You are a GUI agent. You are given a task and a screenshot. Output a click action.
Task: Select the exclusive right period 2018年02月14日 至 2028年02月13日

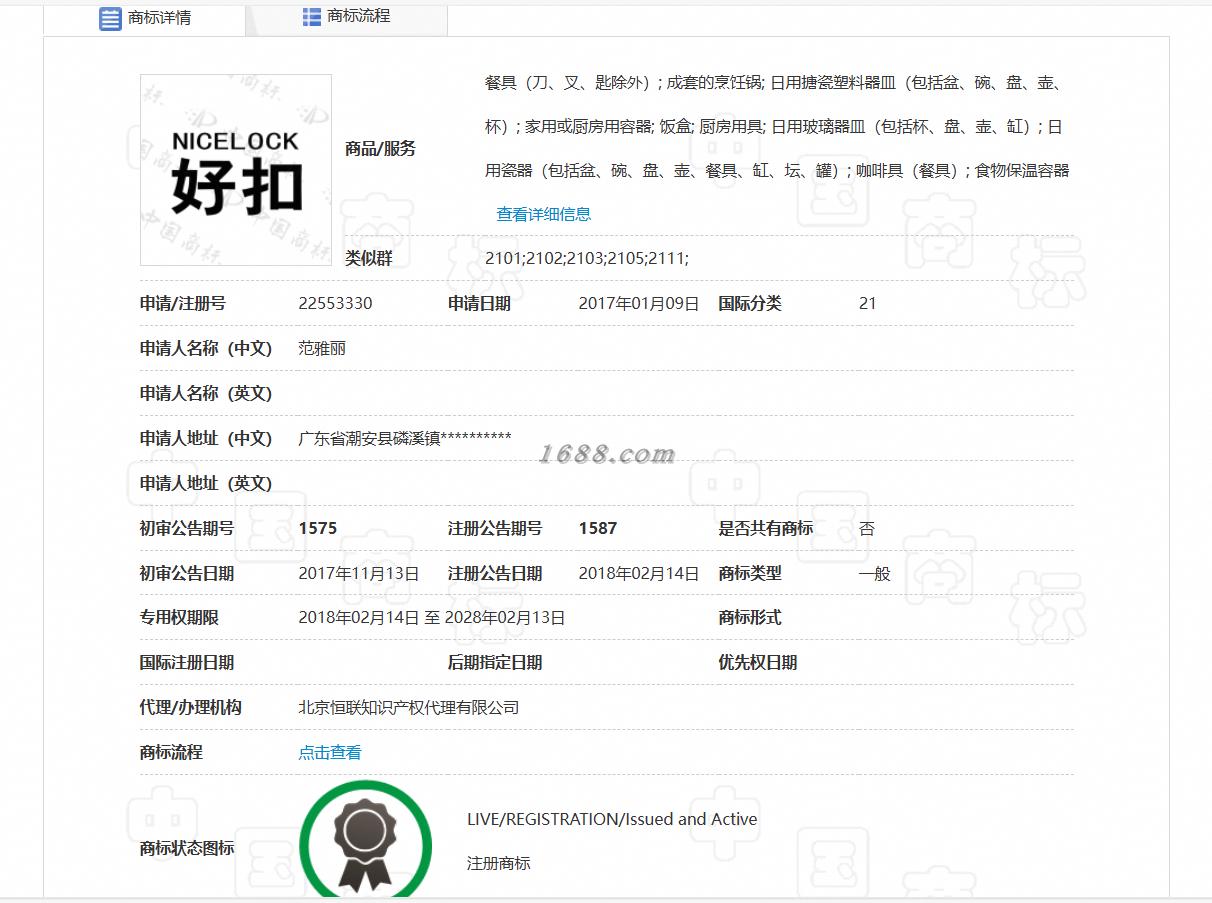[x=432, y=618]
